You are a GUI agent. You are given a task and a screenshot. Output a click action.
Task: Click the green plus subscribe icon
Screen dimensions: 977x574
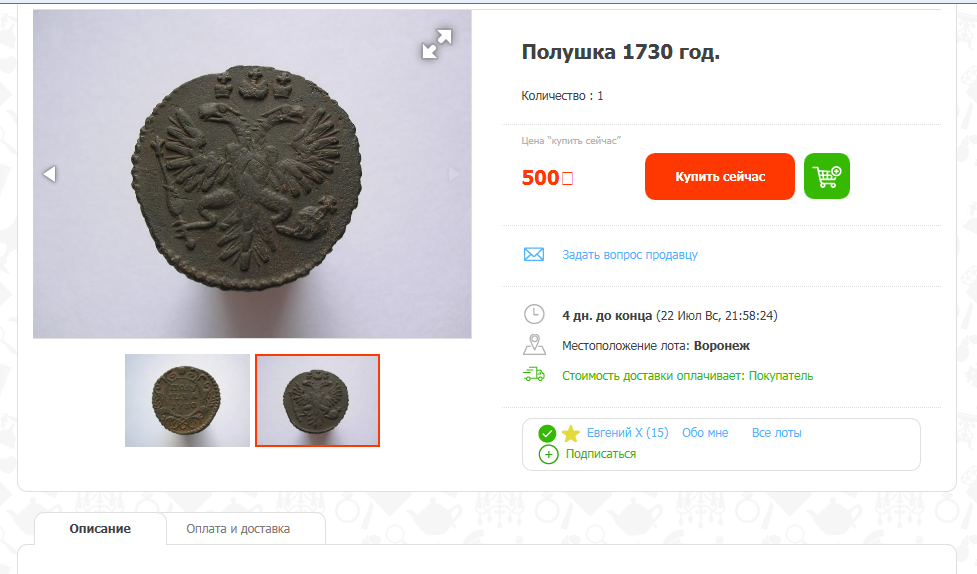pos(548,454)
